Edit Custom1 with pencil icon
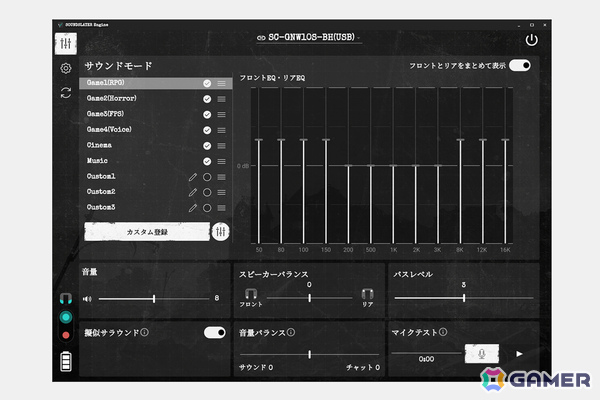The width and height of the screenshot is (600, 400). click(192, 177)
